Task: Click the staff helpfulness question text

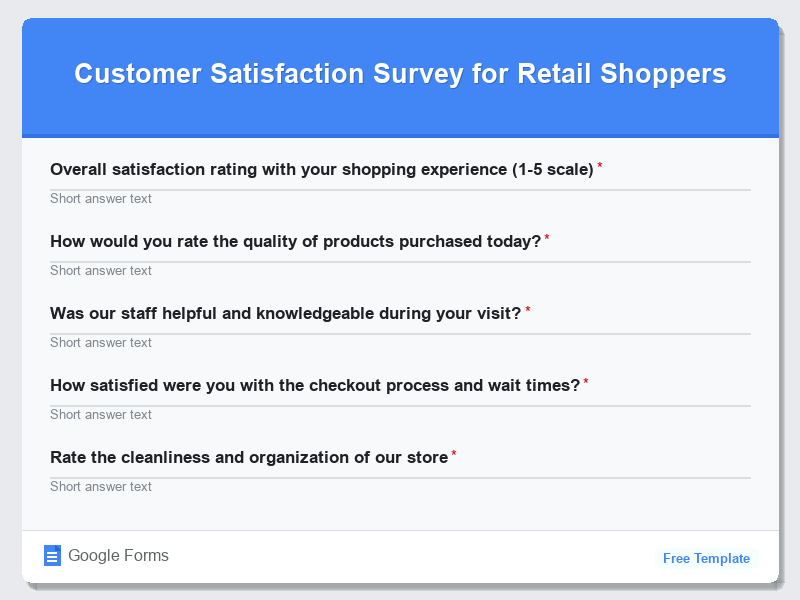Action: (x=285, y=313)
